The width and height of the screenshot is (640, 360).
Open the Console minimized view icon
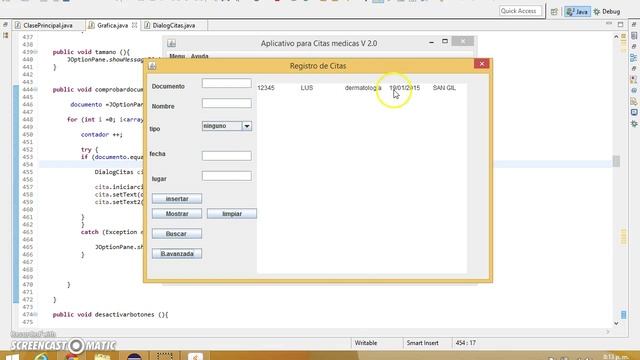click(634, 112)
